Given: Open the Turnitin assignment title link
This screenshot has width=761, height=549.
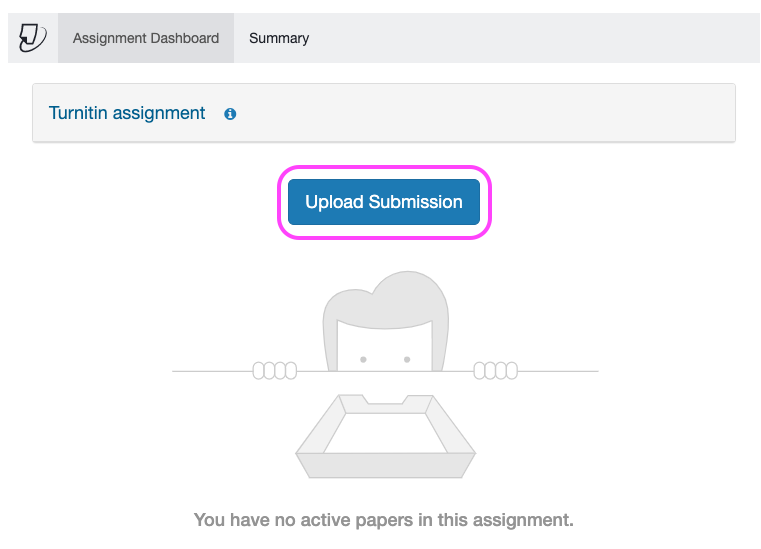Looking at the screenshot, I should coord(127,113).
